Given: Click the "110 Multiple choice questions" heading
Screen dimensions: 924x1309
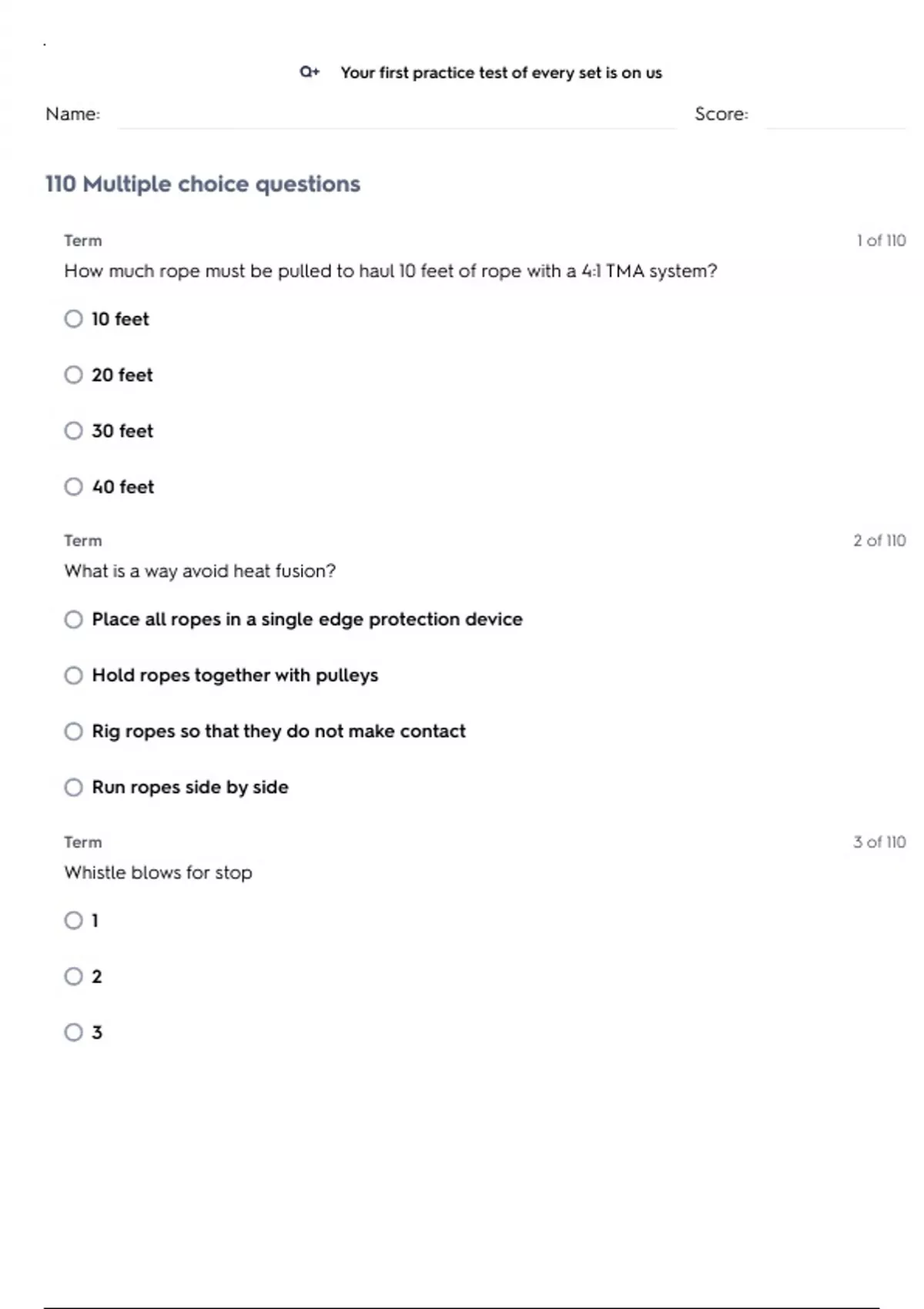Looking at the screenshot, I should [203, 184].
